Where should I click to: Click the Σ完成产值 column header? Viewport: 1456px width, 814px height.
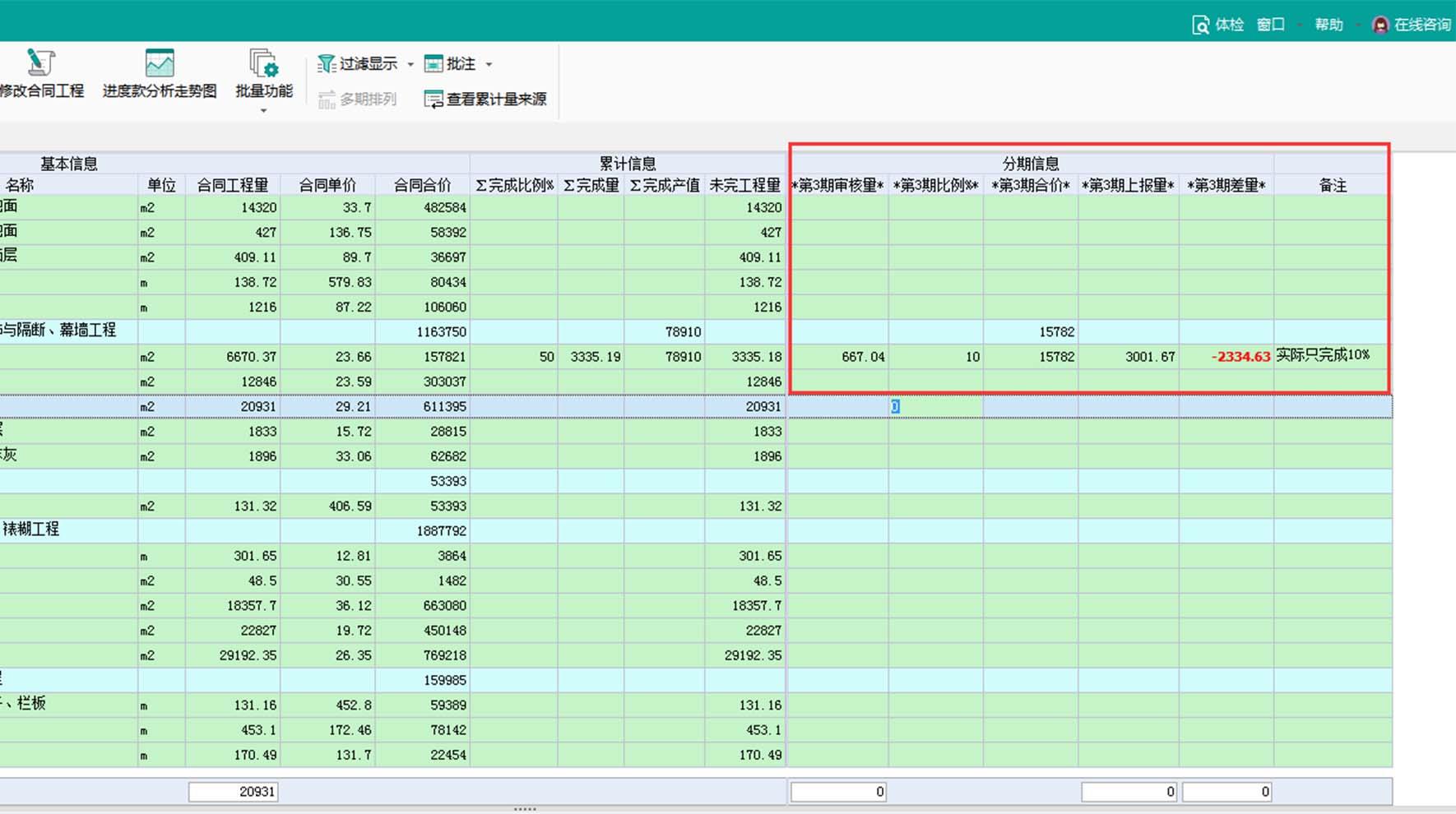(664, 185)
